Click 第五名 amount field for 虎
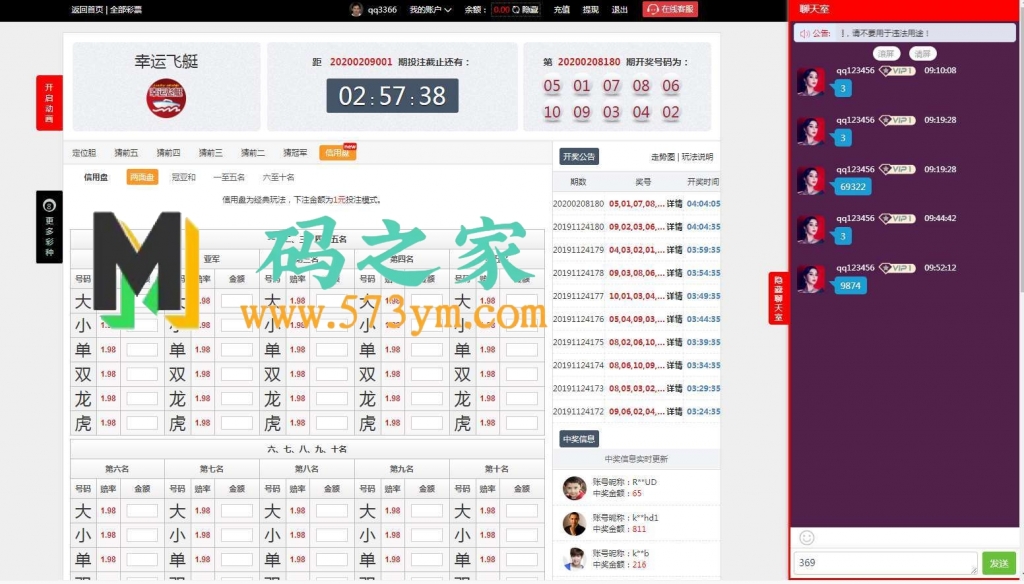The width and height of the screenshot is (1024, 584). (x=522, y=423)
